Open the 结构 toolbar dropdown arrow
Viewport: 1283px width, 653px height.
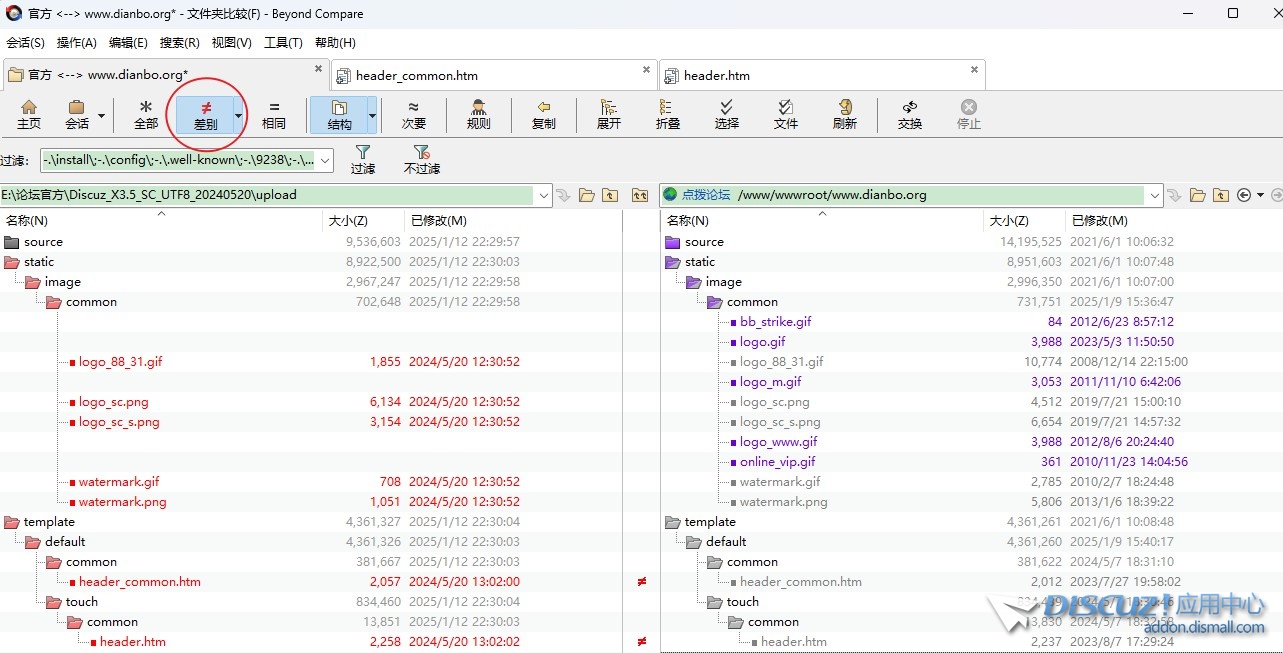(x=372, y=115)
